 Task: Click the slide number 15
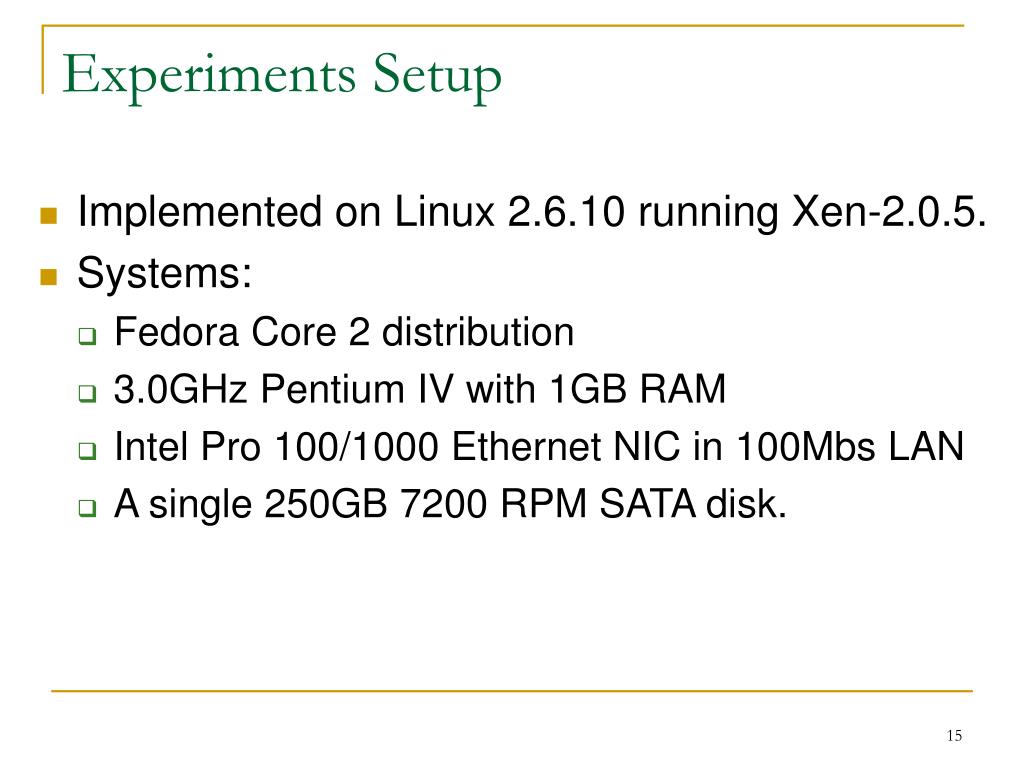click(x=954, y=736)
